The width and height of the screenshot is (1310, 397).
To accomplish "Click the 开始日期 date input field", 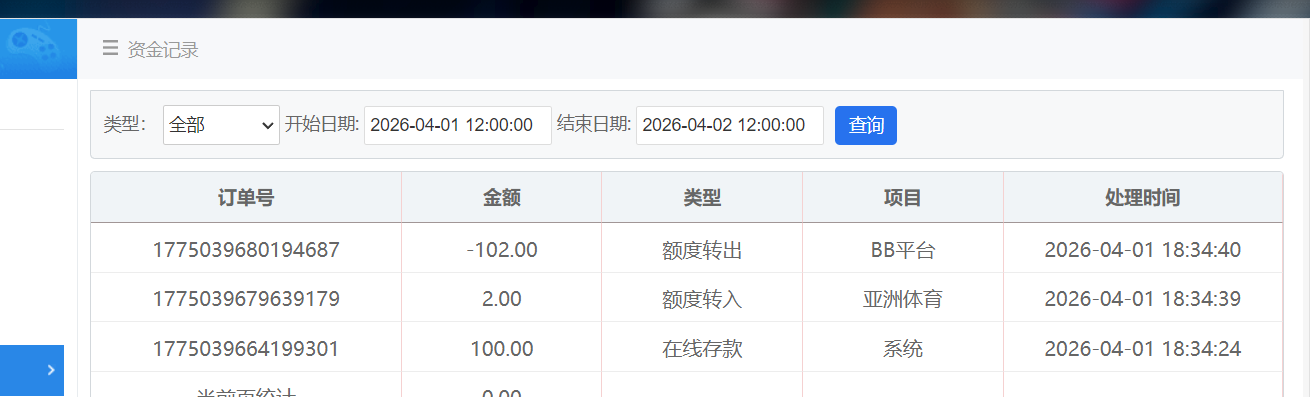I will 457,125.
